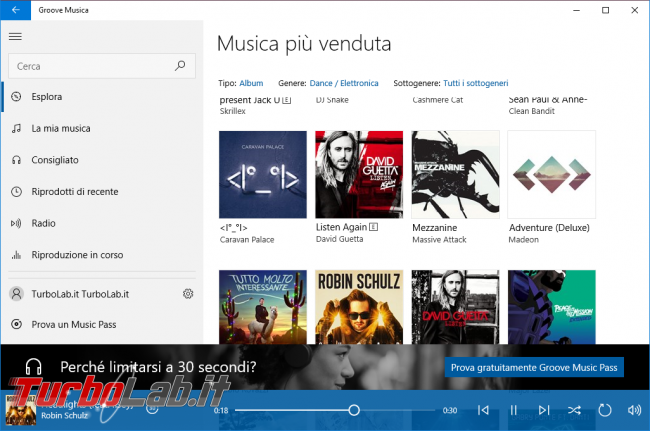Open artist Caravan Palace
This screenshot has width=650, height=431.
pyautogui.click(x=247, y=240)
